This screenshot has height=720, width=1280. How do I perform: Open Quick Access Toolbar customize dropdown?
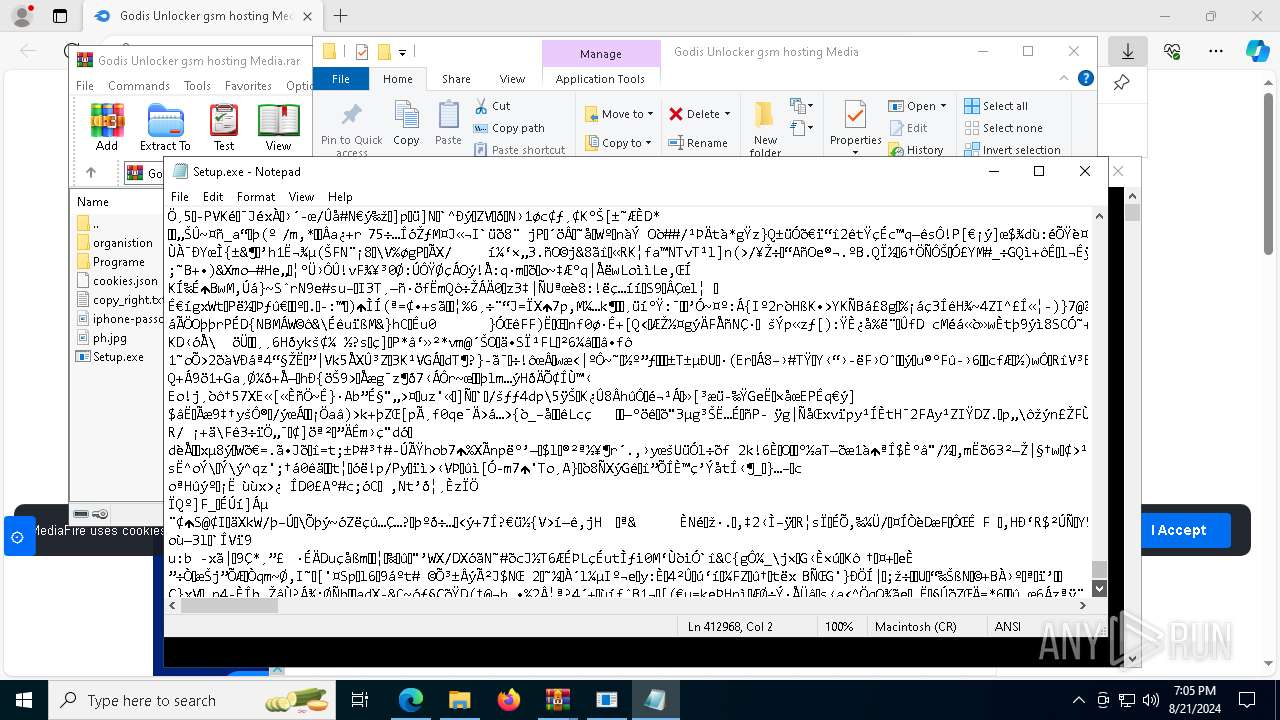(403, 52)
